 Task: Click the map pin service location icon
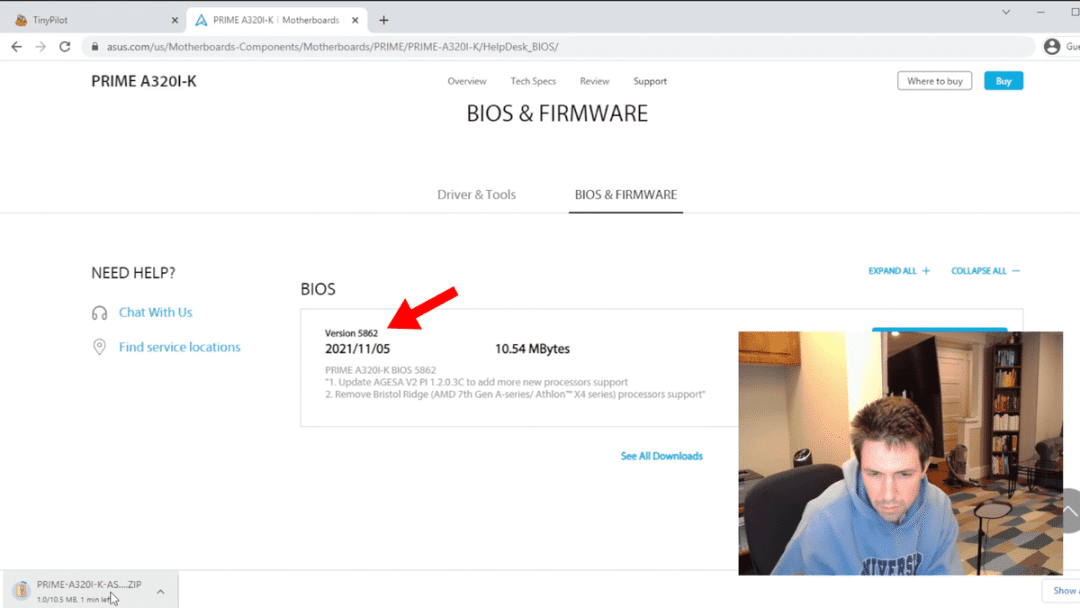[99, 347]
